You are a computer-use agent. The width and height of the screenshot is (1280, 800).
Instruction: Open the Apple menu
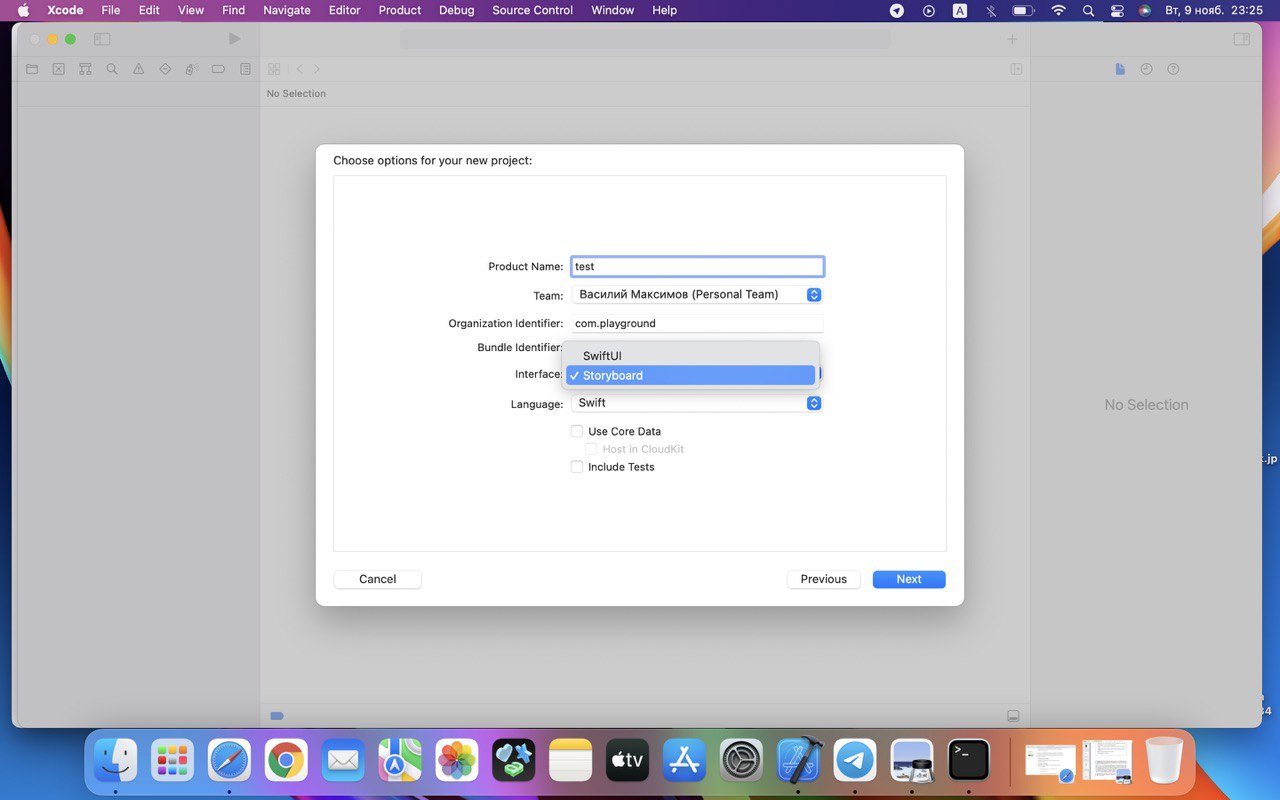pyautogui.click(x=23, y=10)
